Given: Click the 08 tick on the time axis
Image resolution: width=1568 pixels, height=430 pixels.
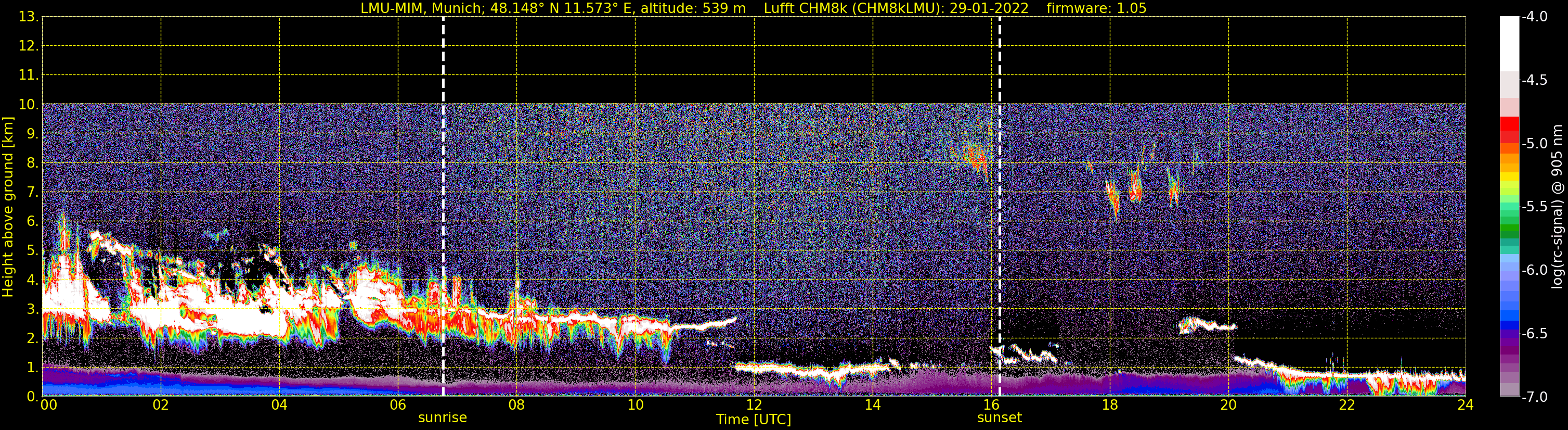Looking at the screenshot, I should pos(517,405).
